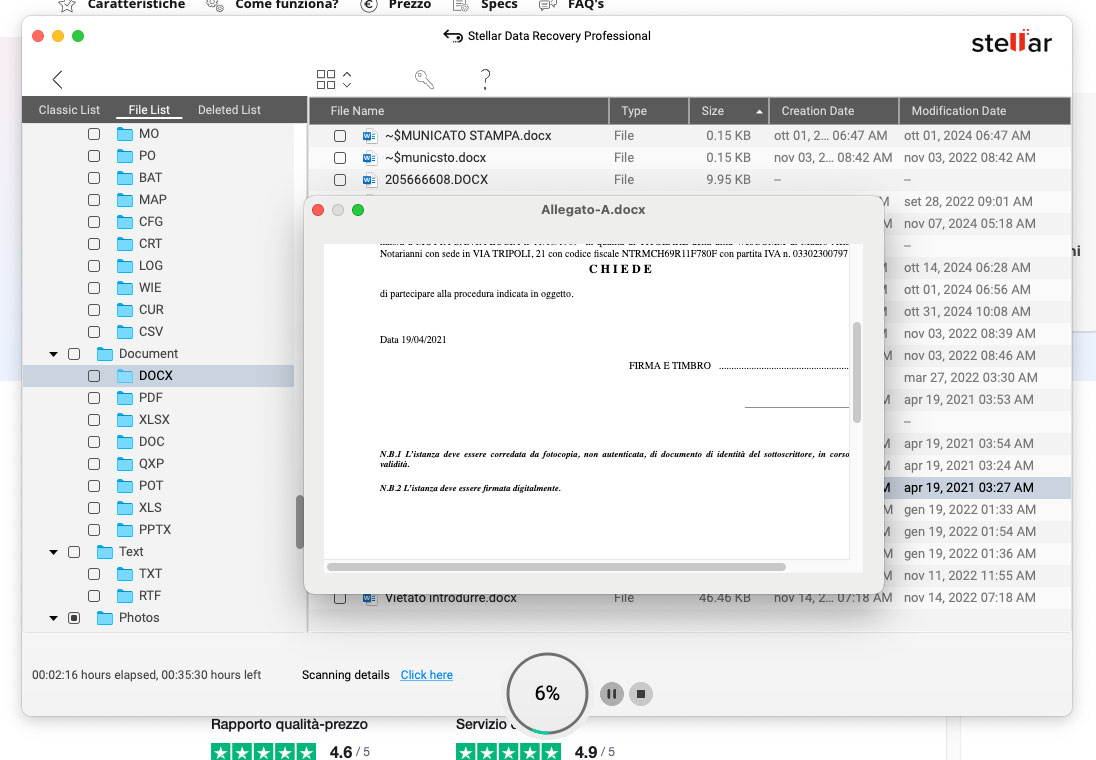Click the key activation icon
The height and width of the screenshot is (760, 1096).
pyautogui.click(x=424, y=80)
